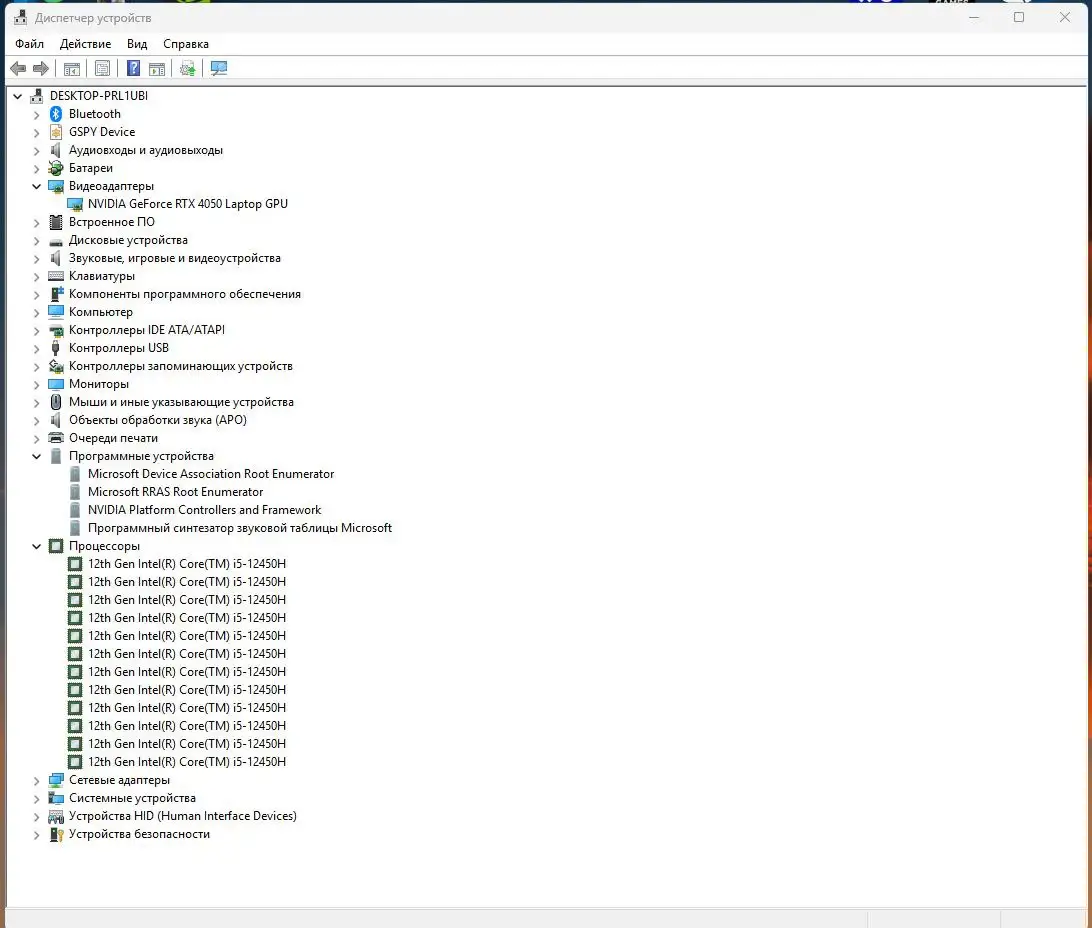The image size is (1092, 928).
Task: Click the Forward arrow toolbar icon
Action: (41, 69)
